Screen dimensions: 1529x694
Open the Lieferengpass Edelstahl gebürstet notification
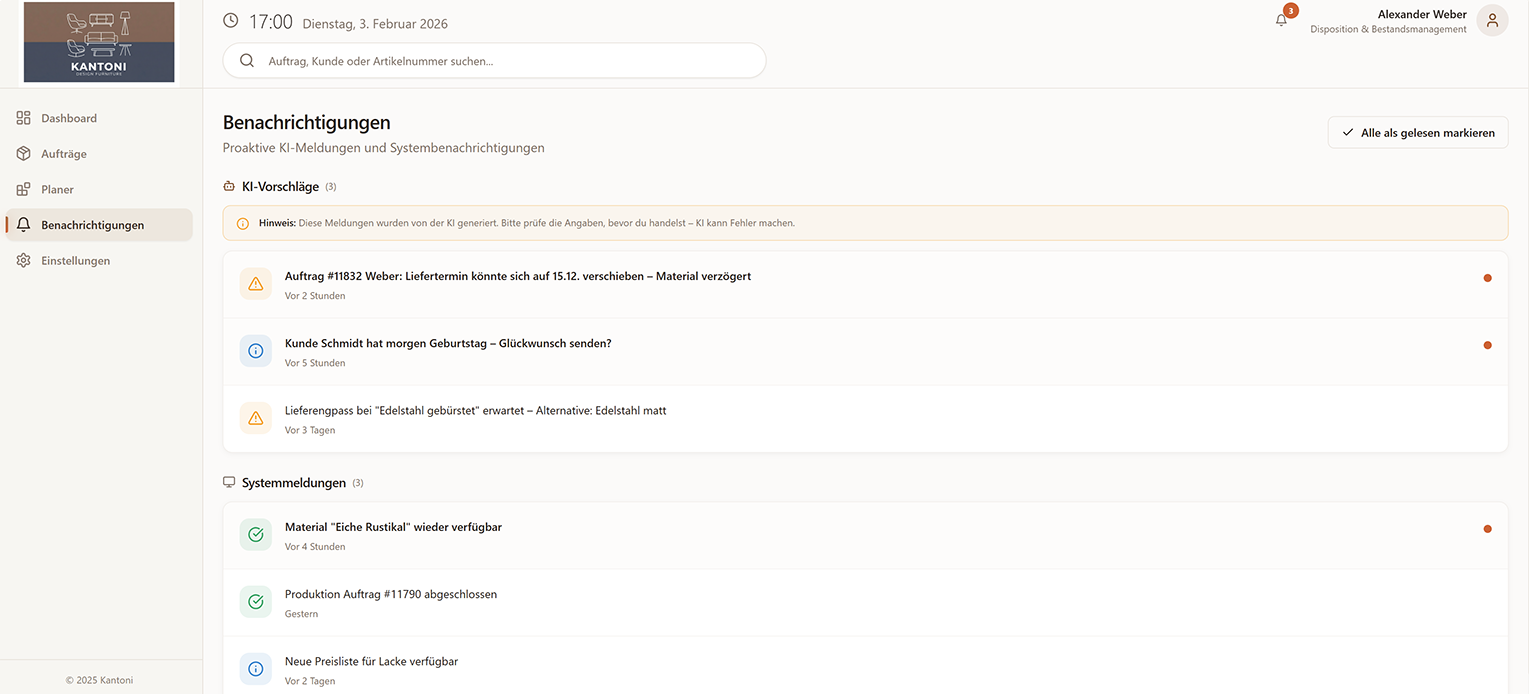[475, 411]
